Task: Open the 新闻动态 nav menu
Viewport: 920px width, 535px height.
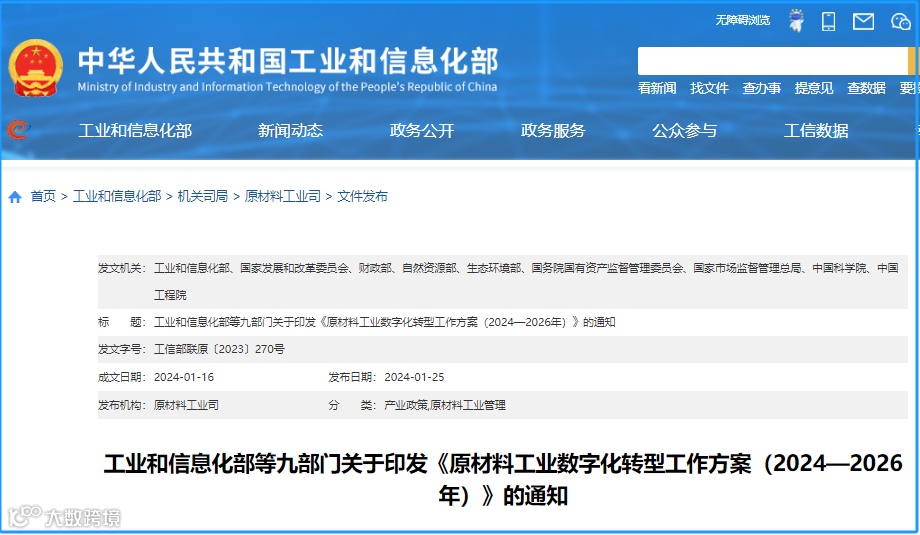Action: [x=290, y=130]
